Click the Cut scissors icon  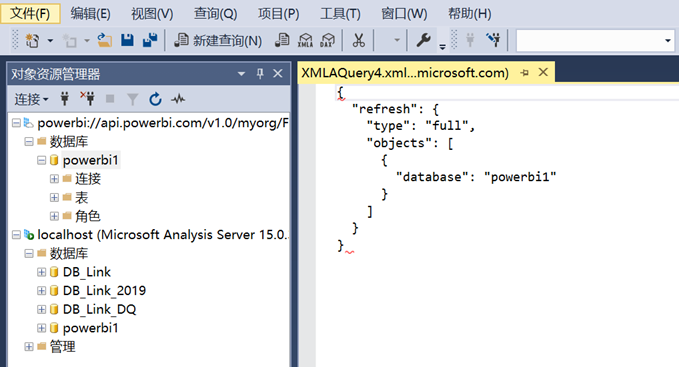pyautogui.click(x=358, y=40)
